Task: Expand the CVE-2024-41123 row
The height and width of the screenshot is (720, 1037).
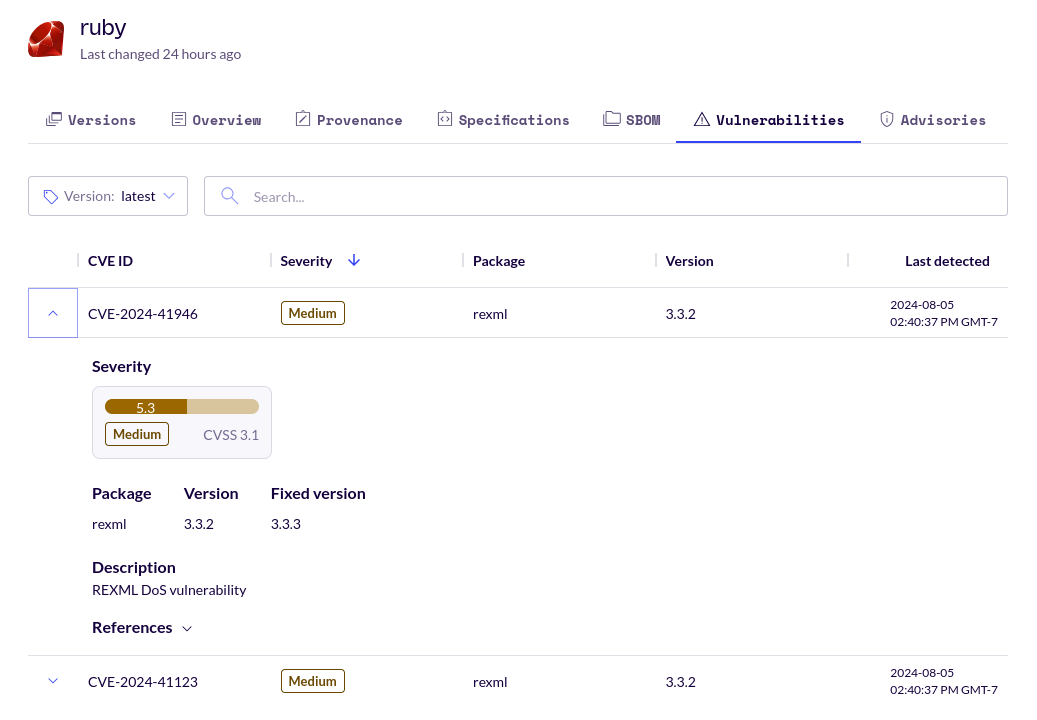Action: tap(52, 681)
